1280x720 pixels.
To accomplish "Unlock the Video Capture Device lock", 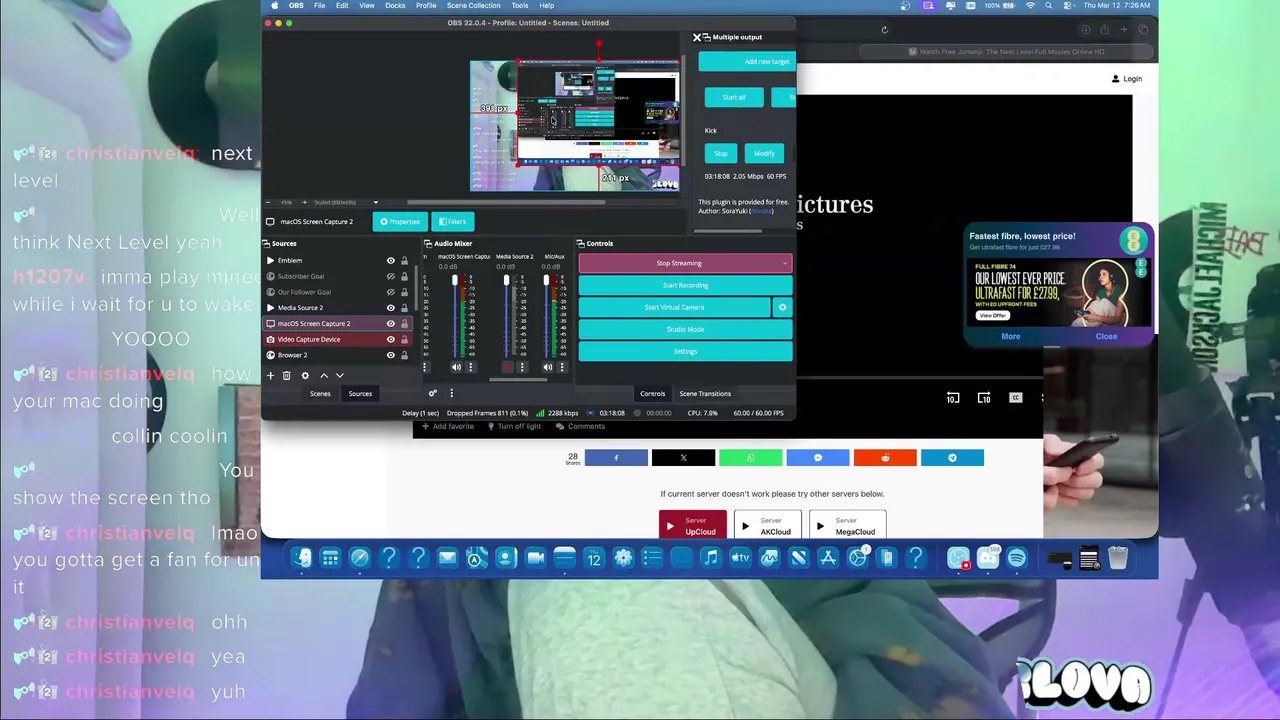I will point(404,339).
